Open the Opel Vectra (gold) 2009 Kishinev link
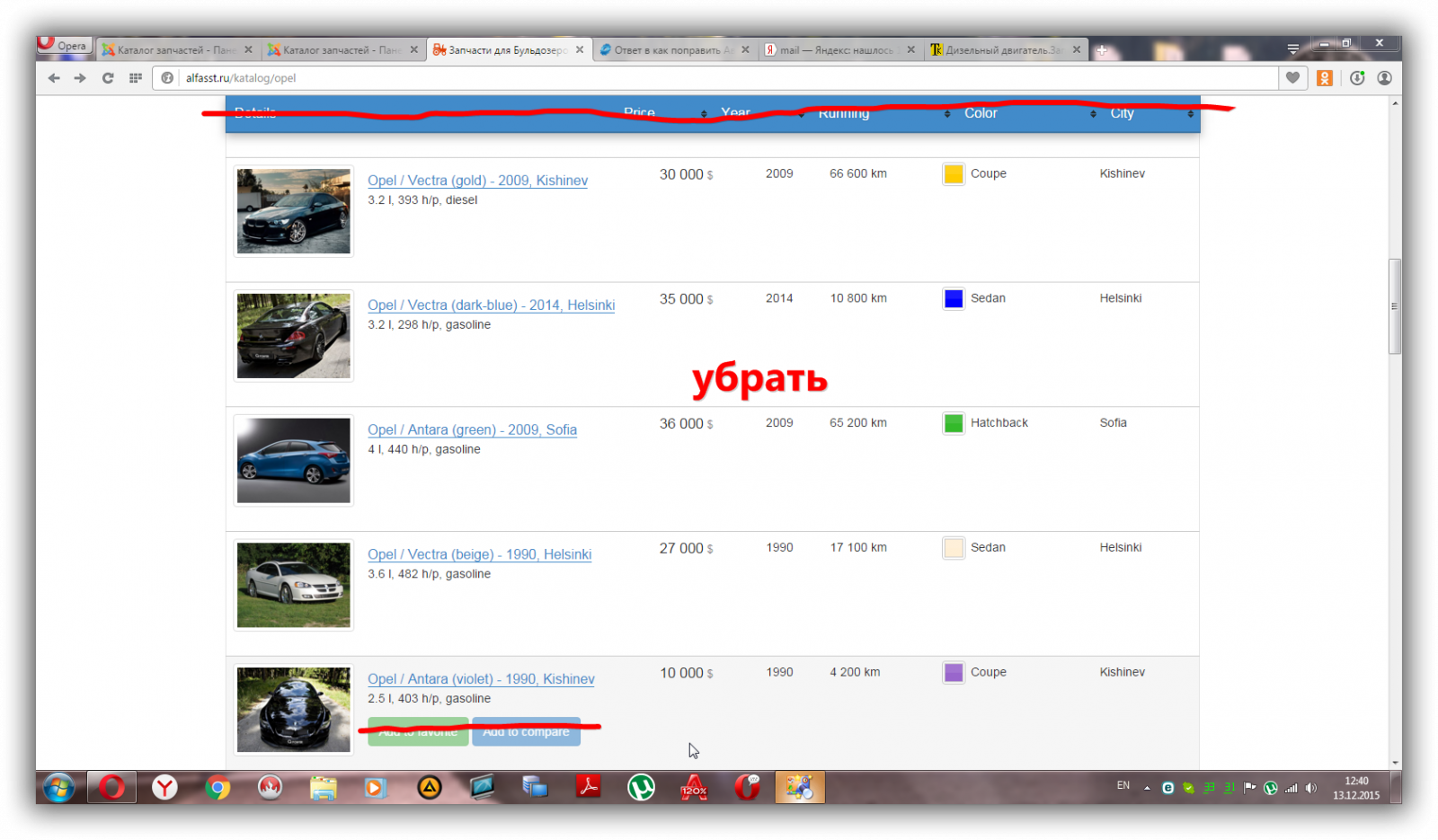1438x840 pixels. coord(477,181)
